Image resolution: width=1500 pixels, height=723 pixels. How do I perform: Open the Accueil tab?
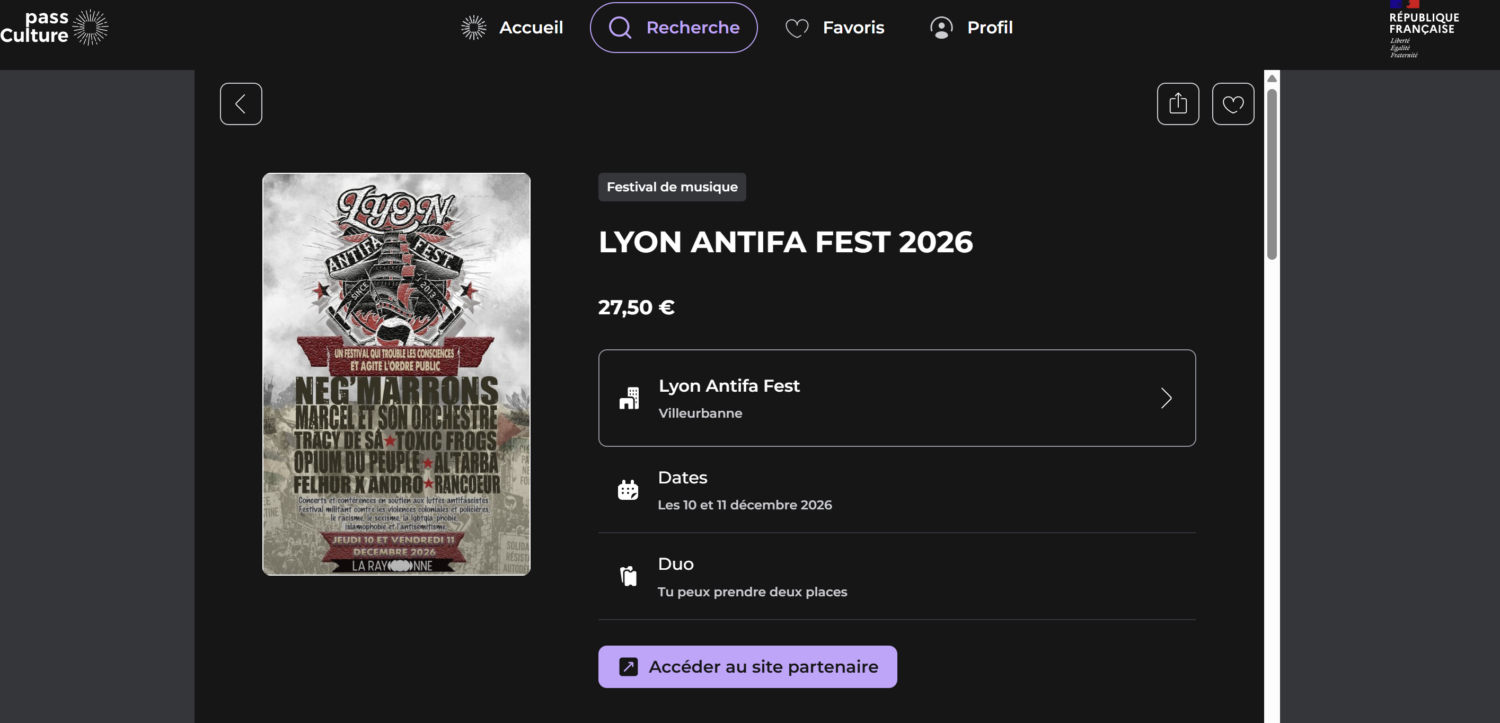click(512, 28)
